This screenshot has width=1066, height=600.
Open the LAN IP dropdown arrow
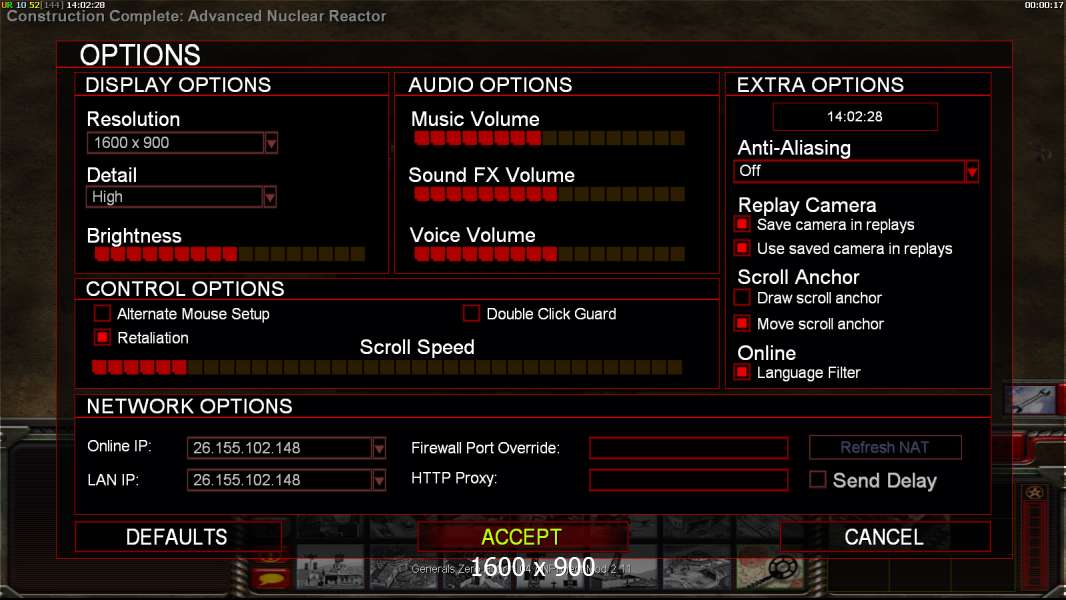pos(379,480)
